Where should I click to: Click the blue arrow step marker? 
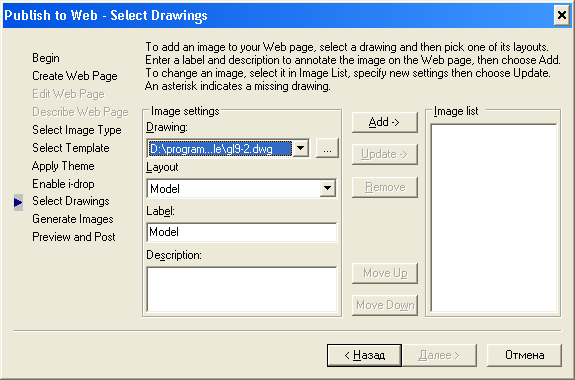pyautogui.click(x=18, y=202)
